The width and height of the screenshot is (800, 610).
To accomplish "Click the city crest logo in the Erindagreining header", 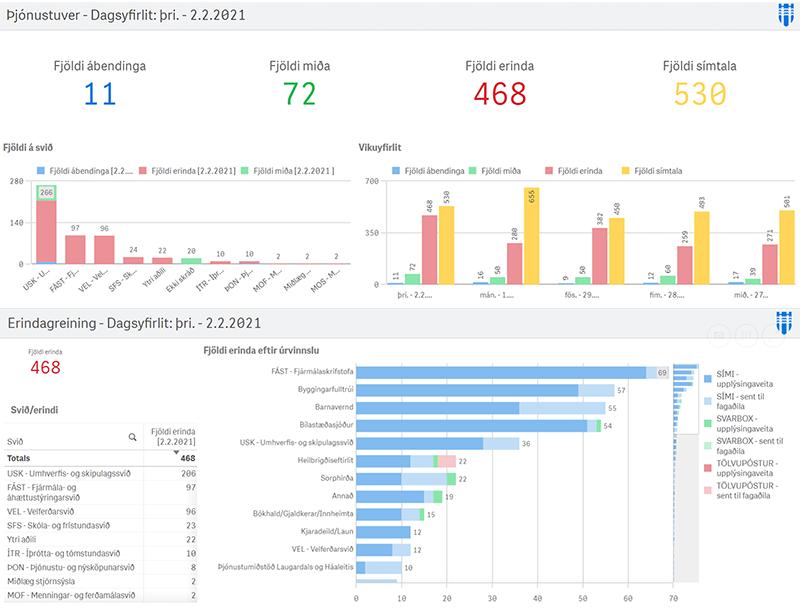I will pos(784,323).
